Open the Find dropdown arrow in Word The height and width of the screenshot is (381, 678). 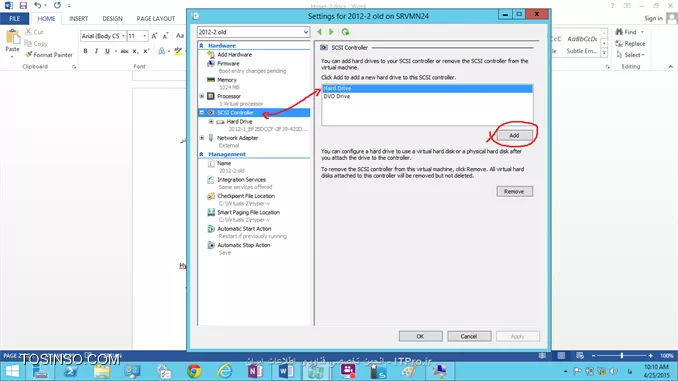pos(642,32)
